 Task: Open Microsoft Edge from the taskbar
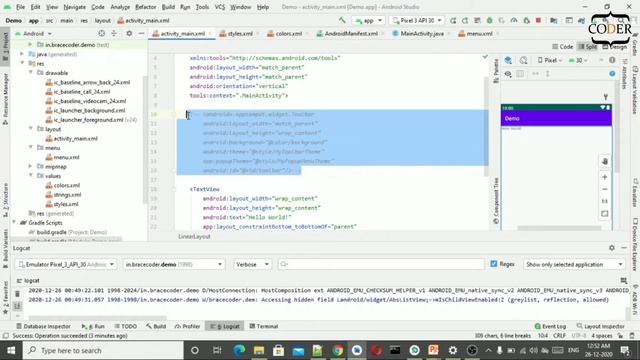[239, 350]
